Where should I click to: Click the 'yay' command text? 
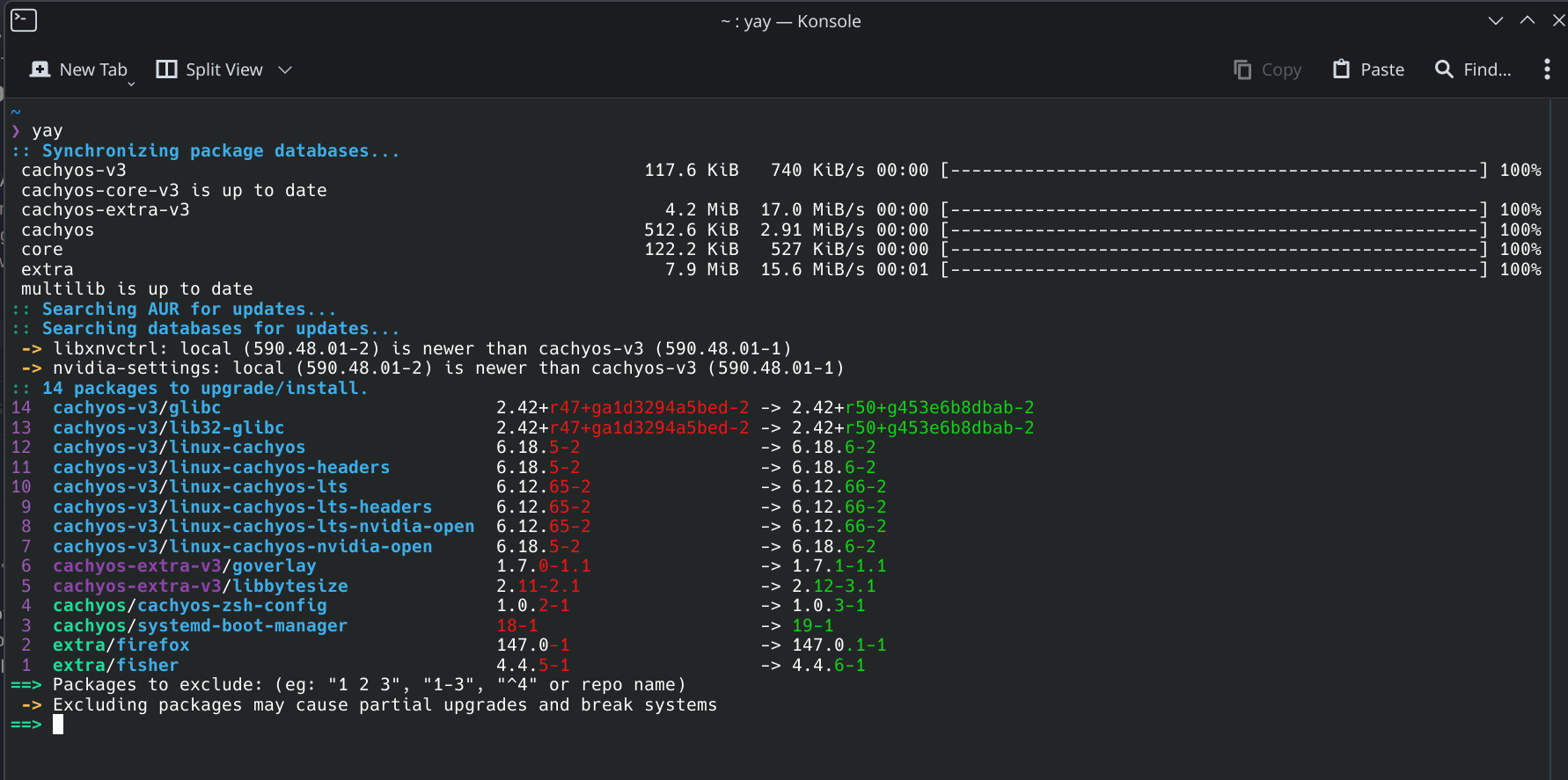(48, 131)
